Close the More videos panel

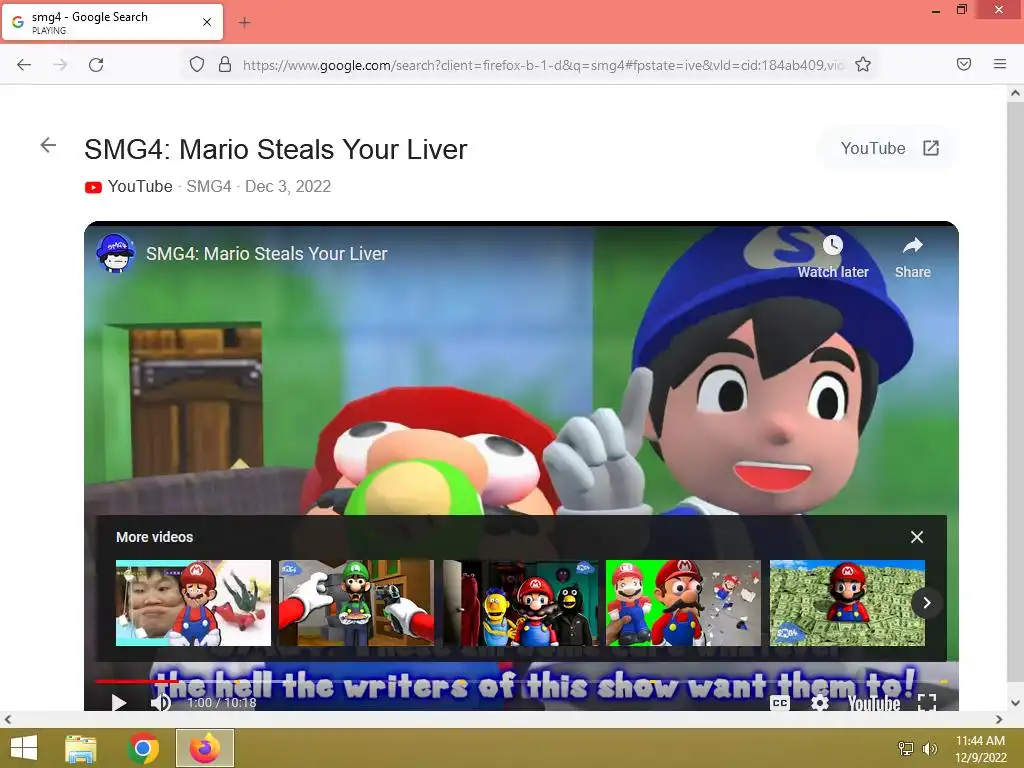(917, 537)
